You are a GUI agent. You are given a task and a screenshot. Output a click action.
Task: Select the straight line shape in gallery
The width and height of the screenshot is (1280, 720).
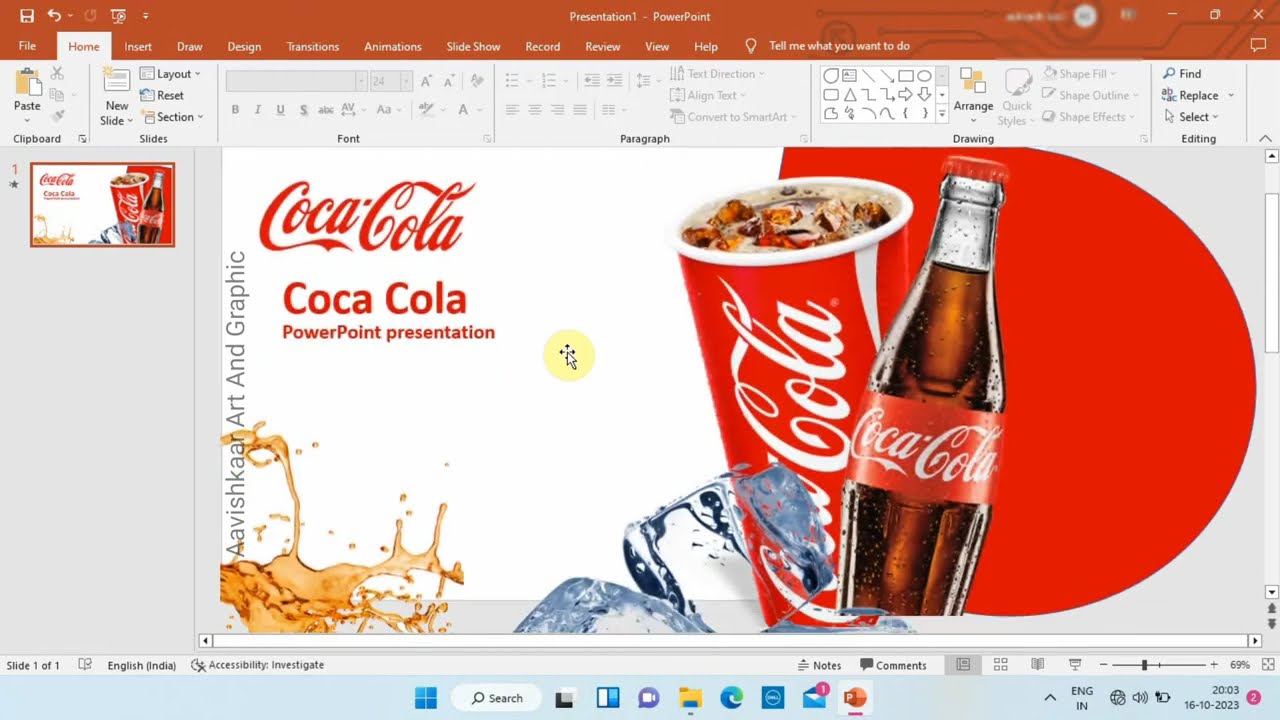point(868,75)
